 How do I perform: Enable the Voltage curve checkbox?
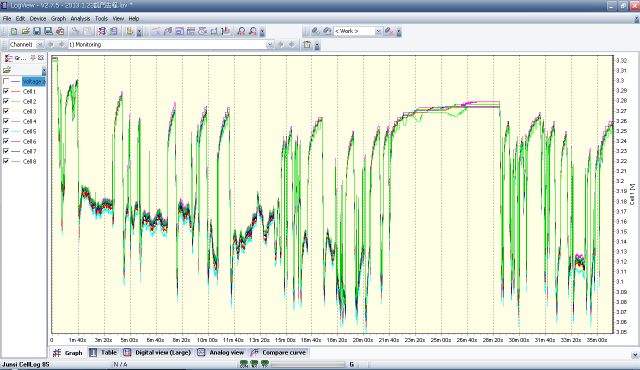(6, 81)
